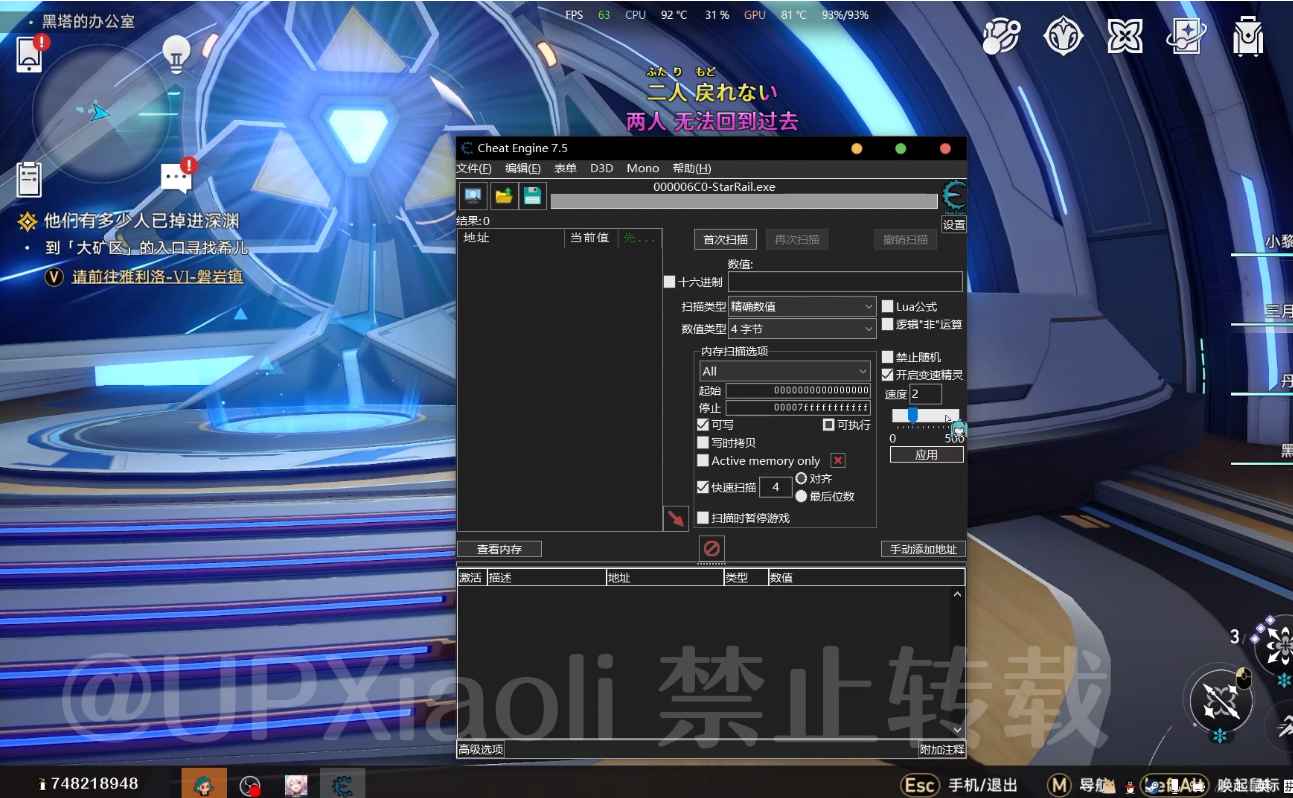Open the D3D menu
This screenshot has height=798, width=1293.
click(x=601, y=168)
